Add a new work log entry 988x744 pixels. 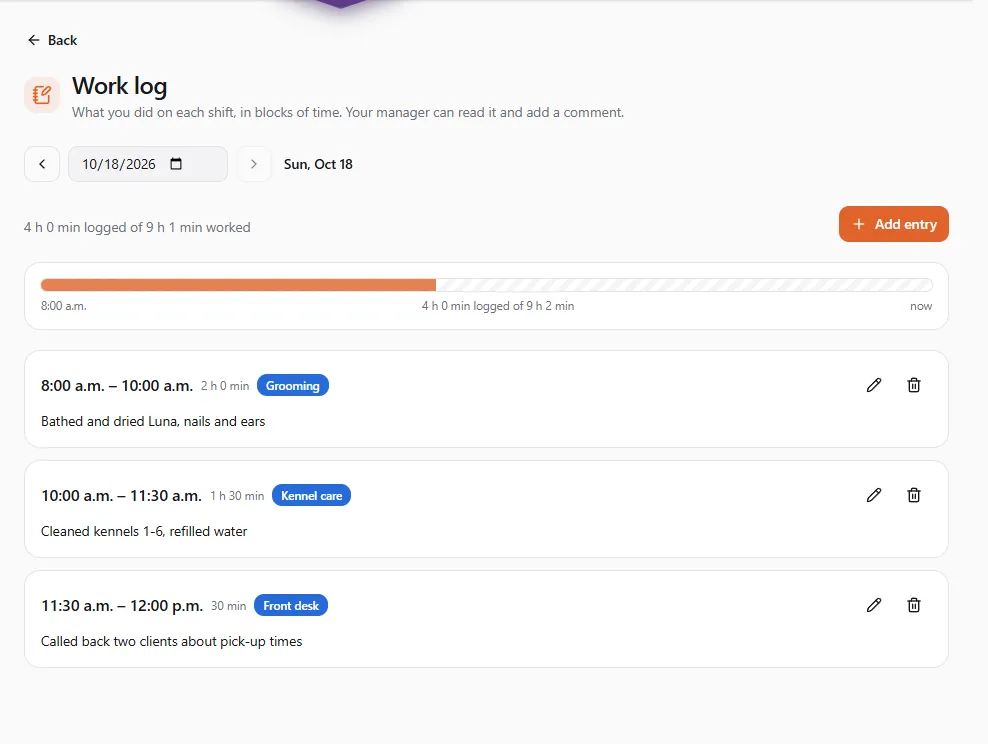893,224
